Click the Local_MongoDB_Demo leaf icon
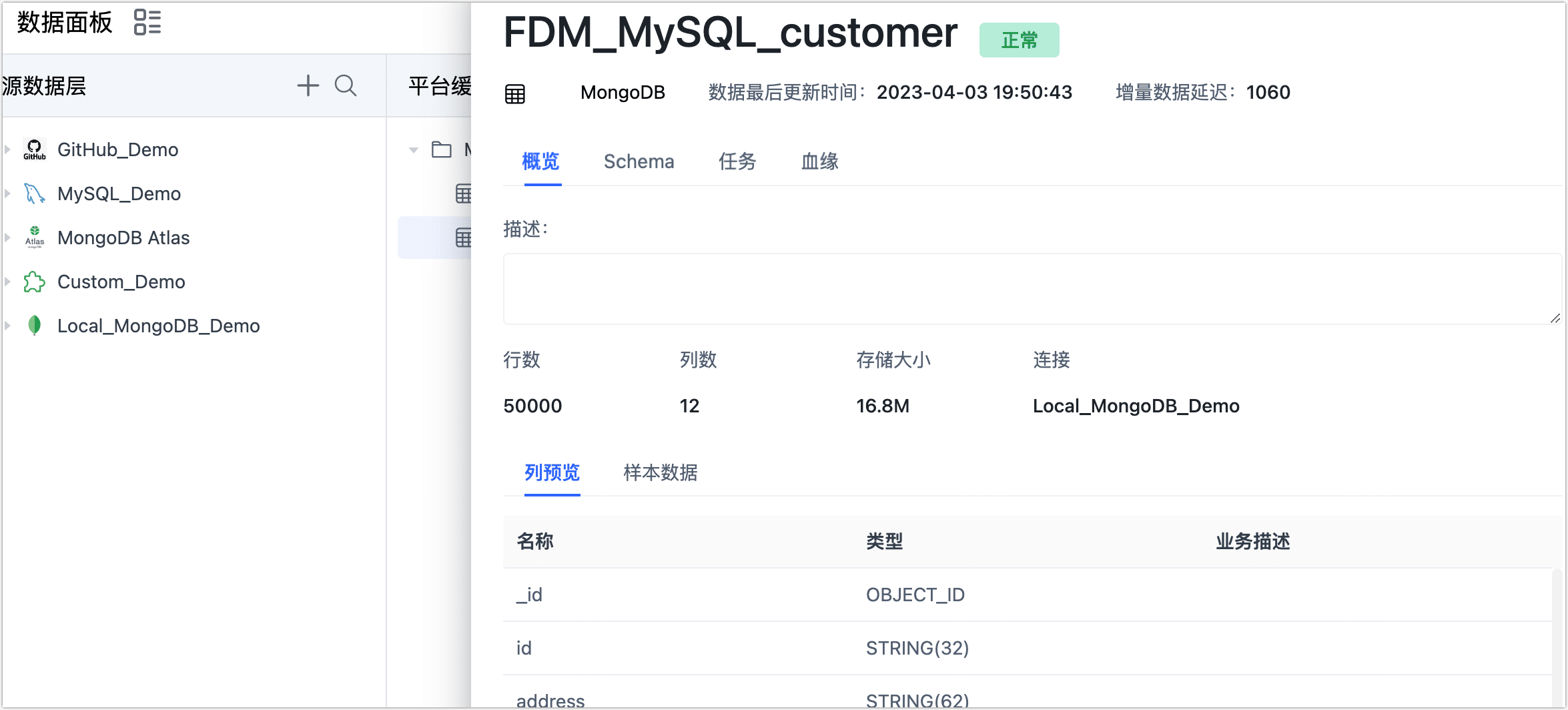This screenshot has height=710, width=1568. (34, 326)
